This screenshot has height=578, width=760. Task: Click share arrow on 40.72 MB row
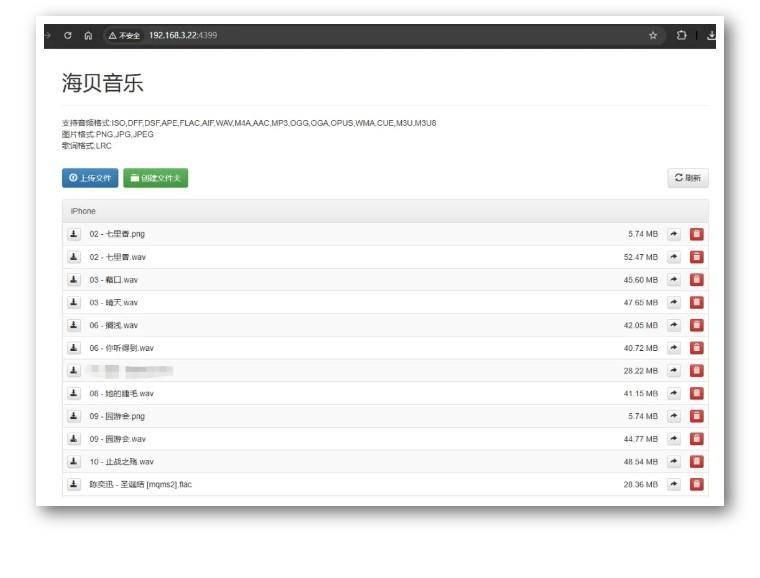(674, 348)
